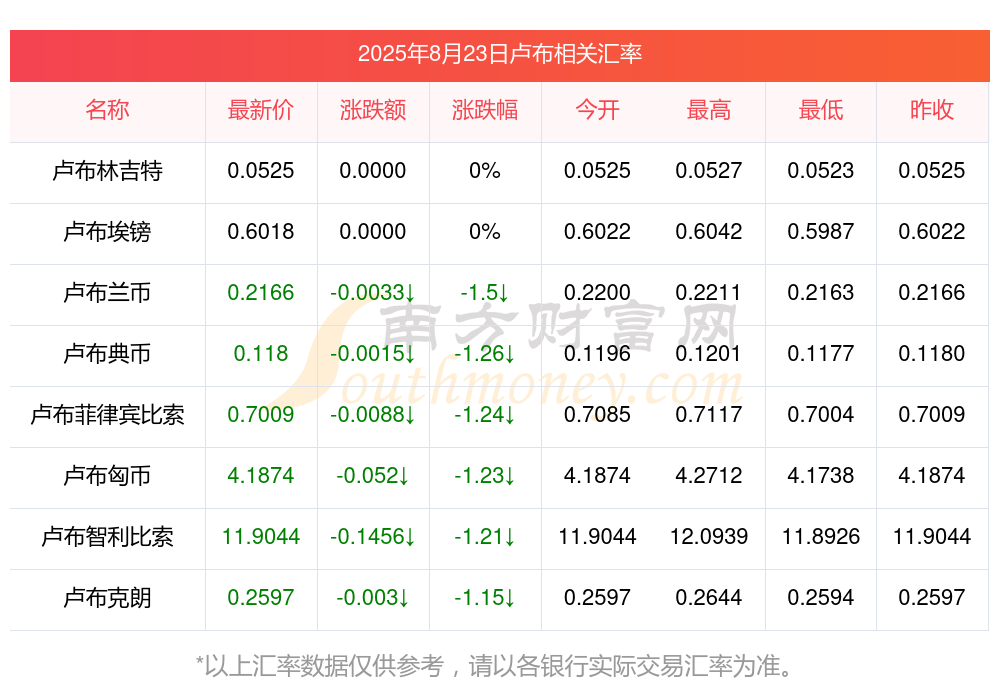Click change percent -1.24↓
Image resolution: width=1000 pixels, height=698 pixels.
click(485, 415)
